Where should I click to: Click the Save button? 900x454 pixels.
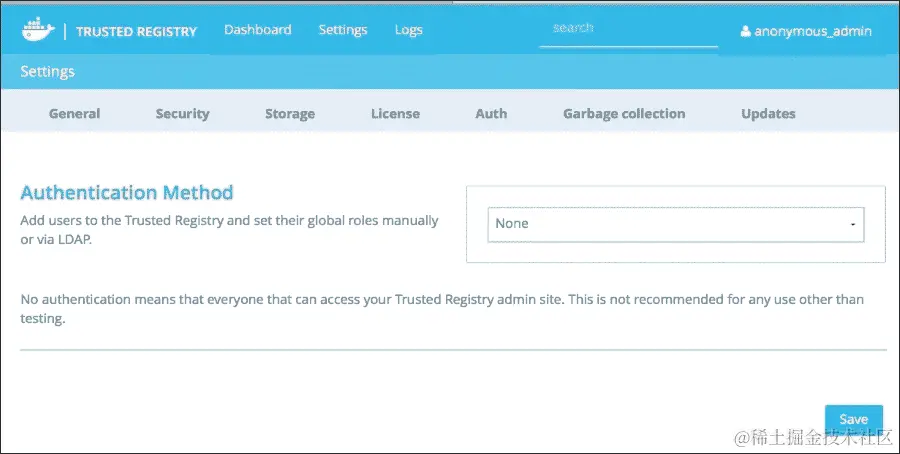coord(854,419)
